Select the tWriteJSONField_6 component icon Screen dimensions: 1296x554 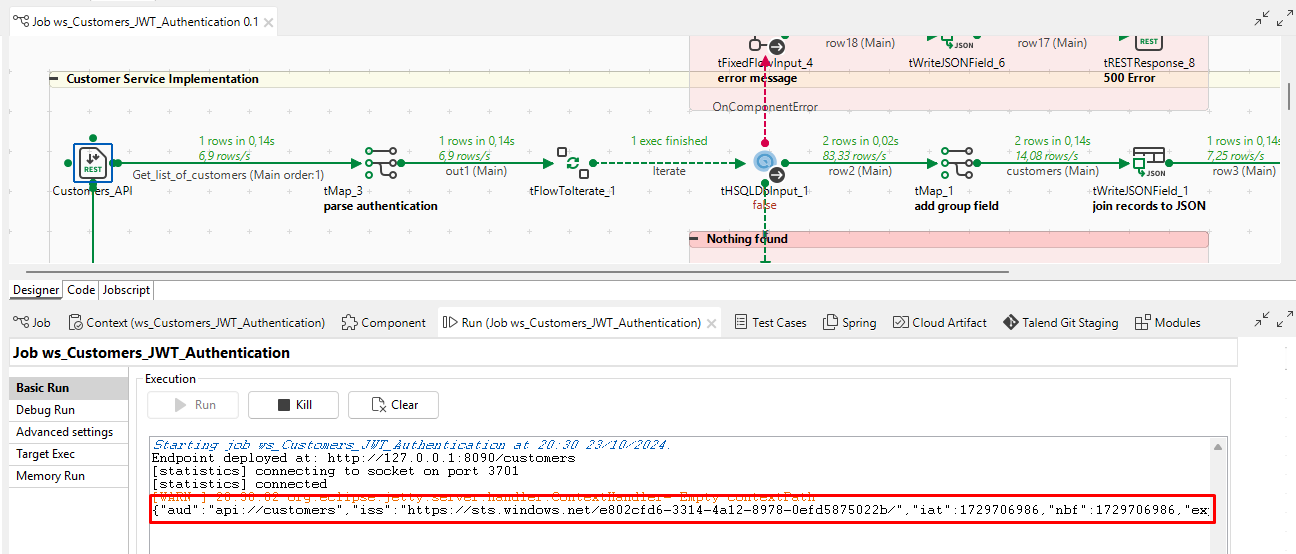(957, 42)
